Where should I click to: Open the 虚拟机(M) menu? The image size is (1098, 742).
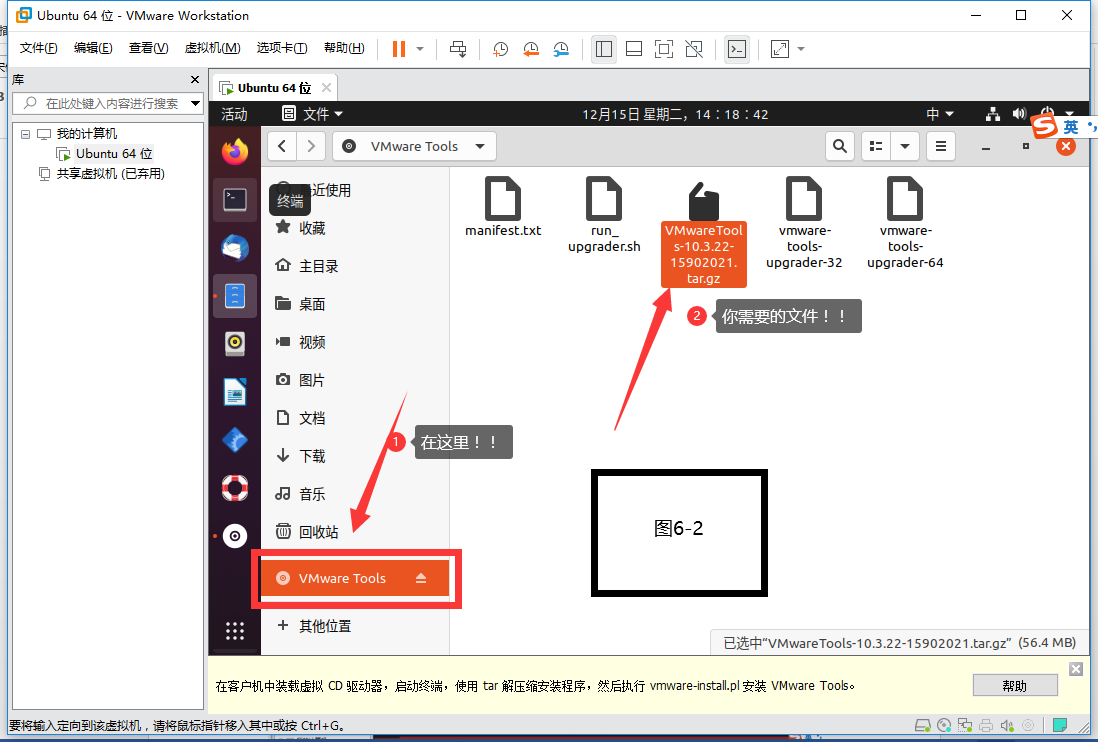coord(212,48)
